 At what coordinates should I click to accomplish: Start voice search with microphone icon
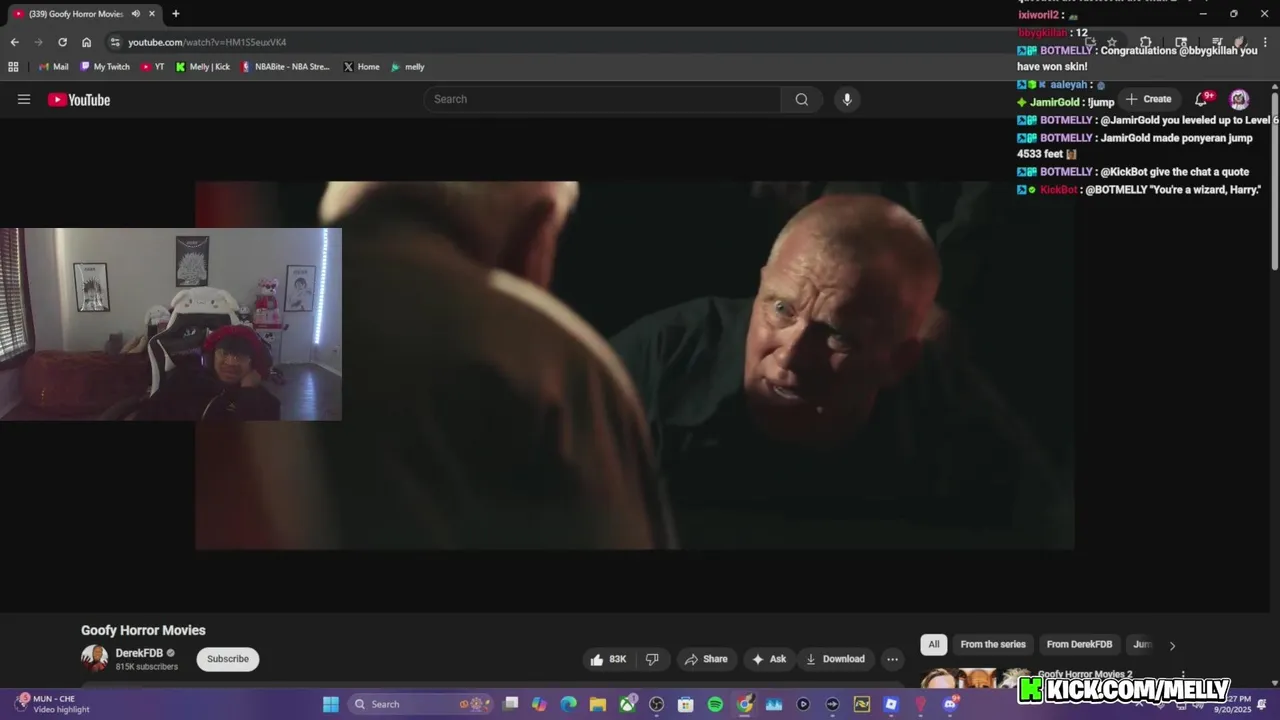[x=847, y=99]
